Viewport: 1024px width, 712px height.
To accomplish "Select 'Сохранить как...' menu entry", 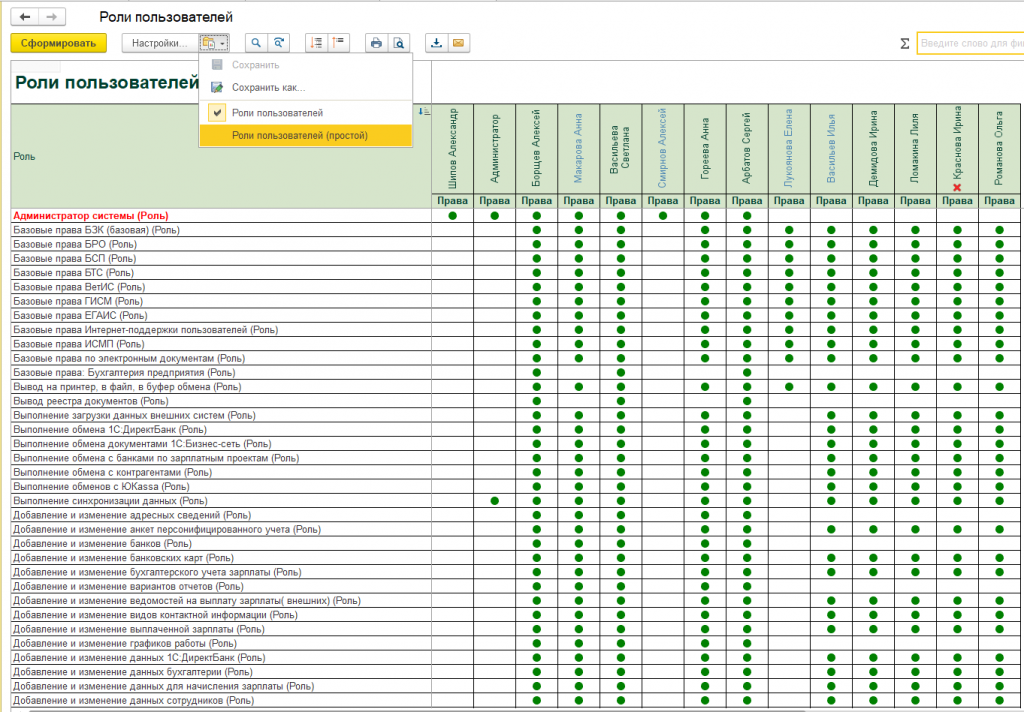I will coord(268,87).
